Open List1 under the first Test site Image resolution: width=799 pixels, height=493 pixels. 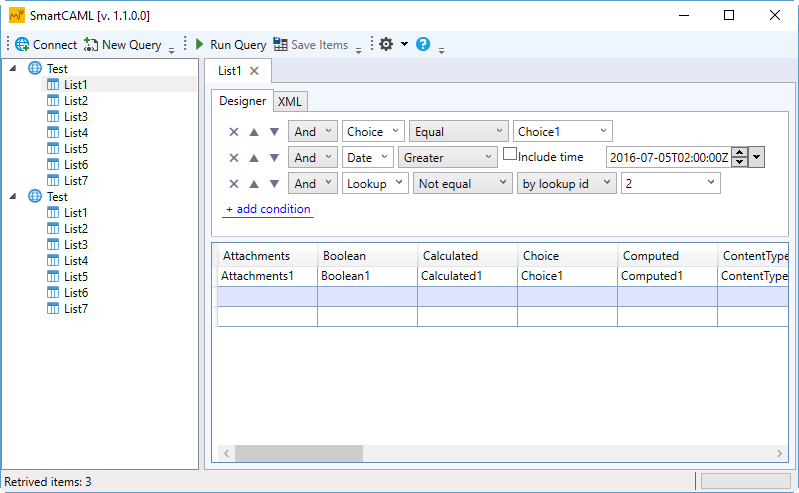(x=75, y=85)
